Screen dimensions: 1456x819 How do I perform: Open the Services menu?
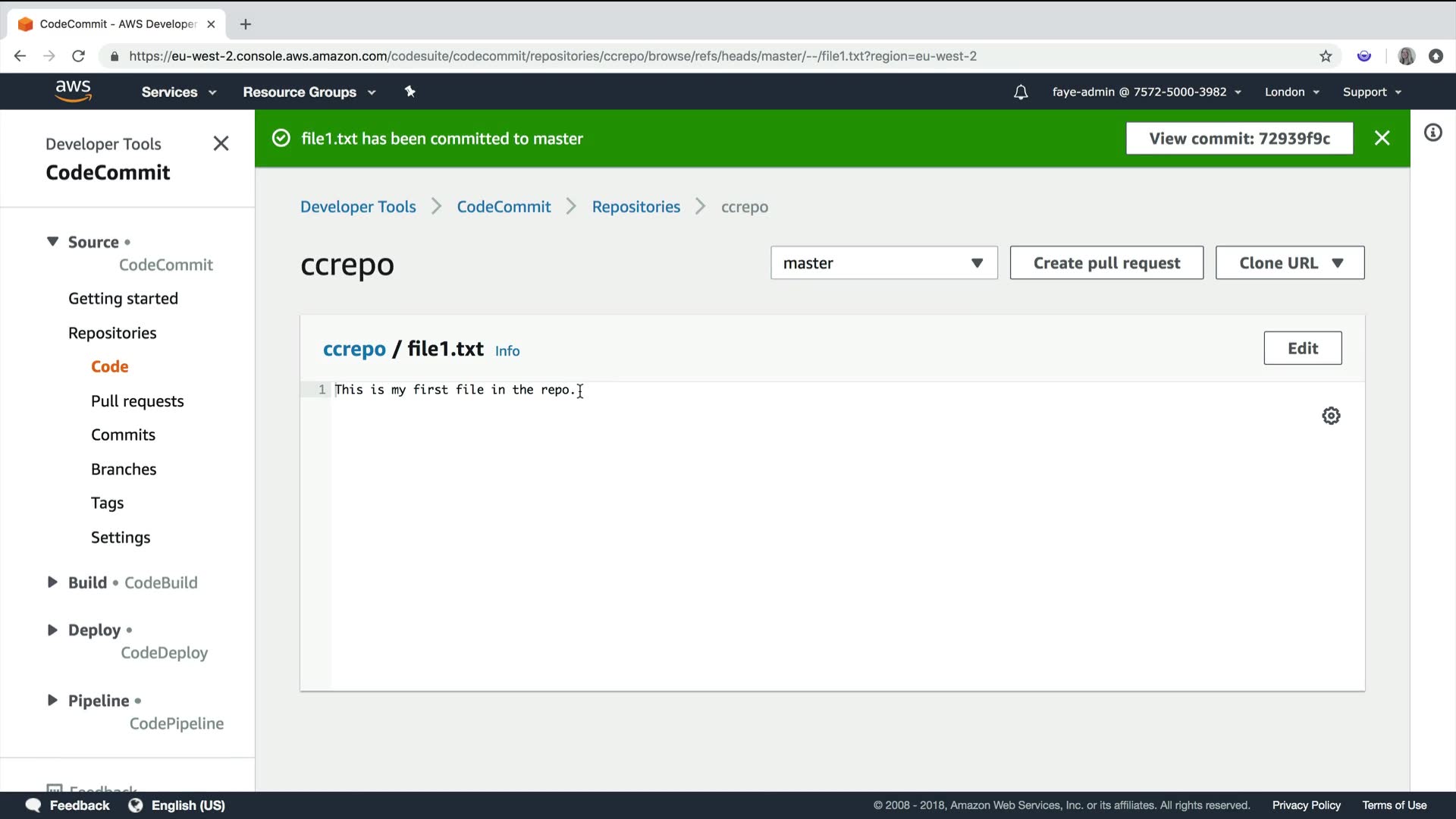[178, 92]
